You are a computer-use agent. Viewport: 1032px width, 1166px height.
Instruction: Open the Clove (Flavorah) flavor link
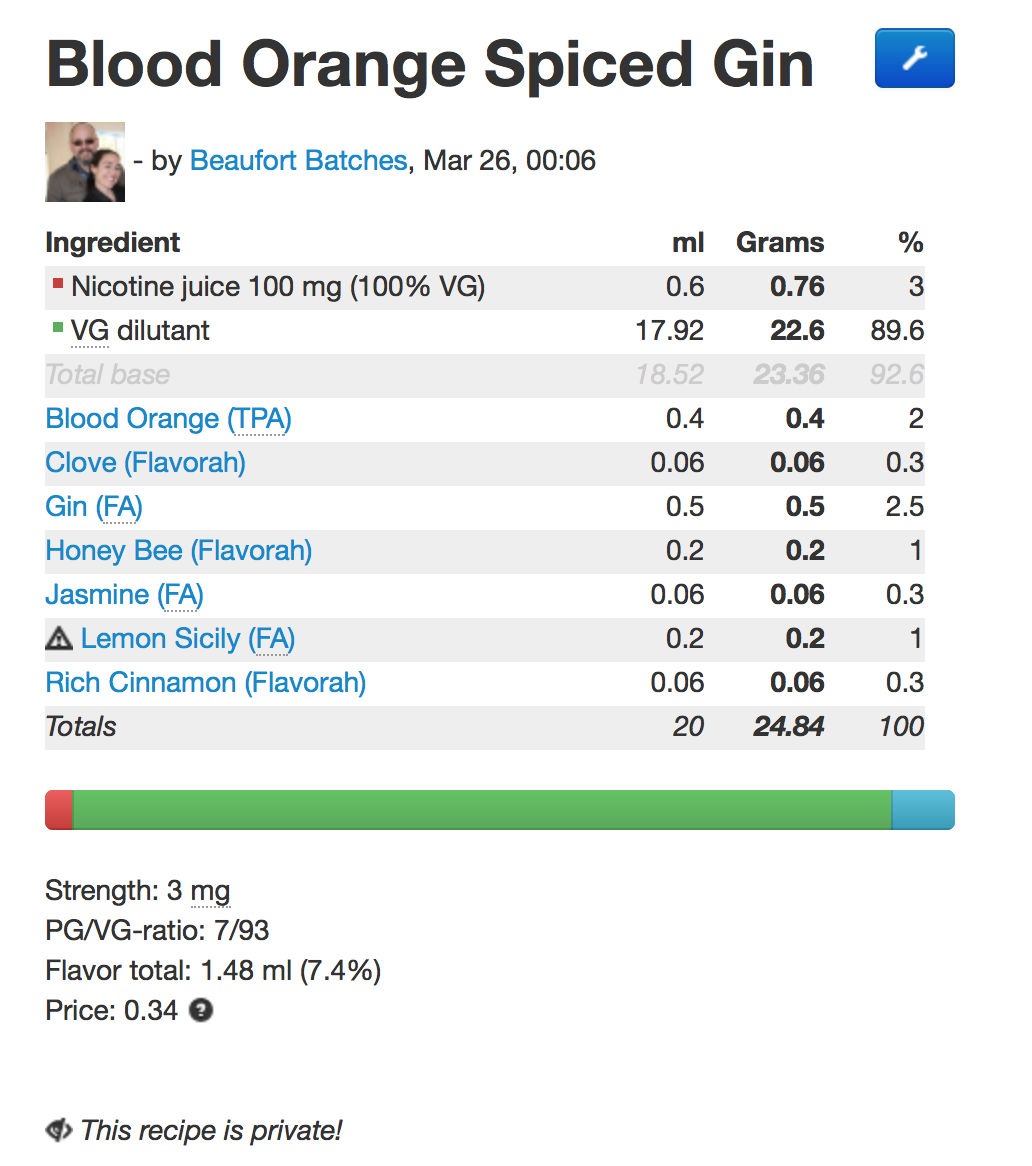pos(145,463)
